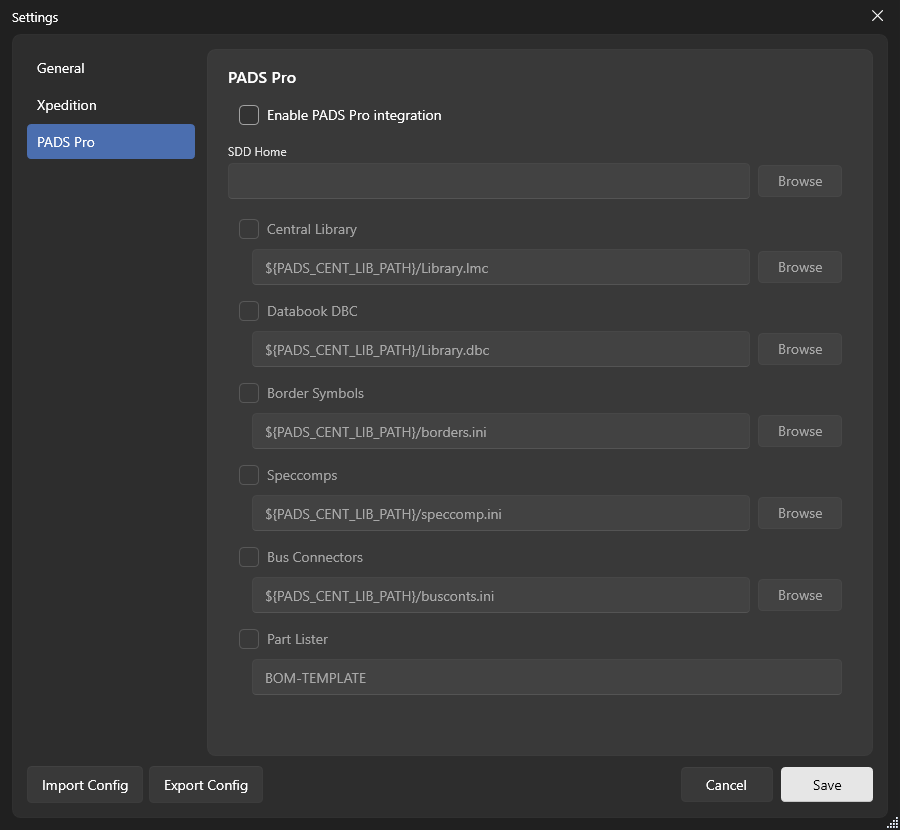The width and height of the screenshot is (900, 830).
Task: Click the borders.ini path field
Action: point(501,432)
